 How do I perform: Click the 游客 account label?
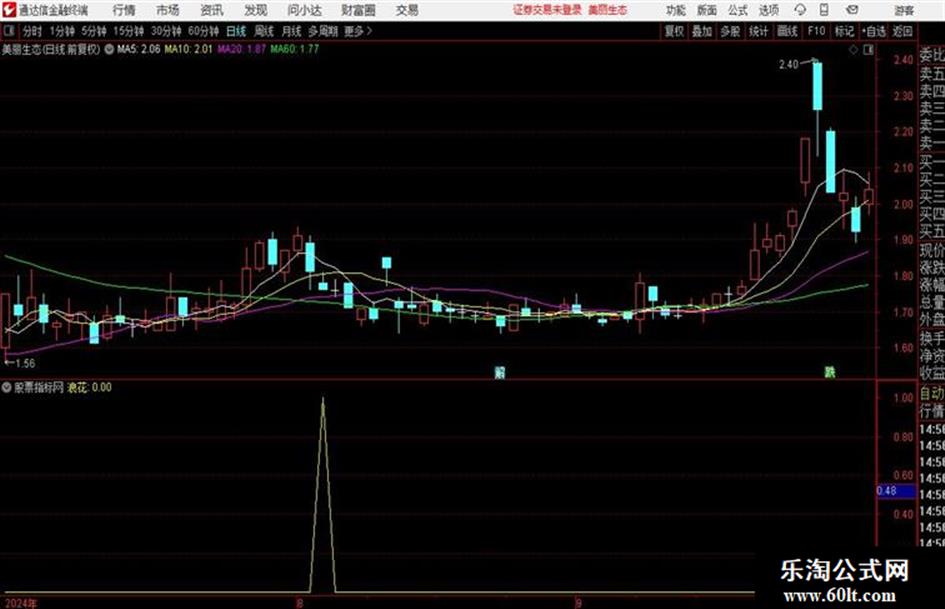[x=904, y=10]
